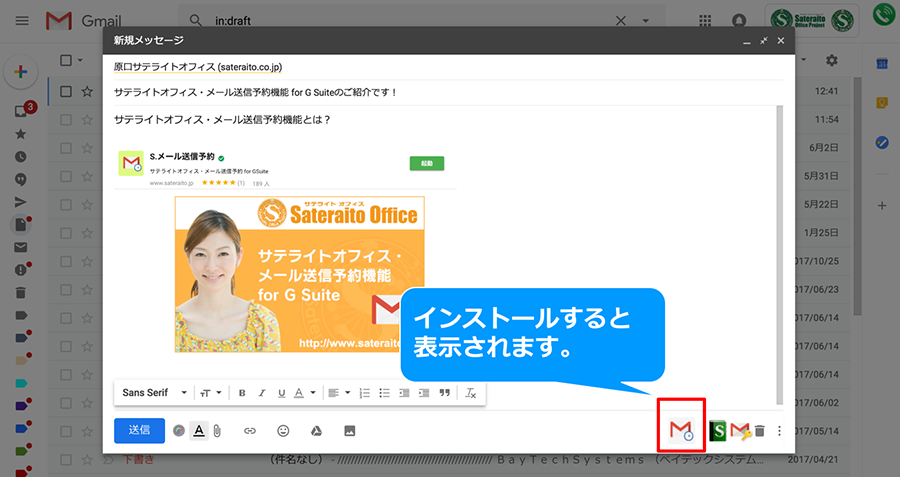This screenshot has height=477, width=900.
Task: Insert a photo using the image icon
Action: click(x=350, y=431)
